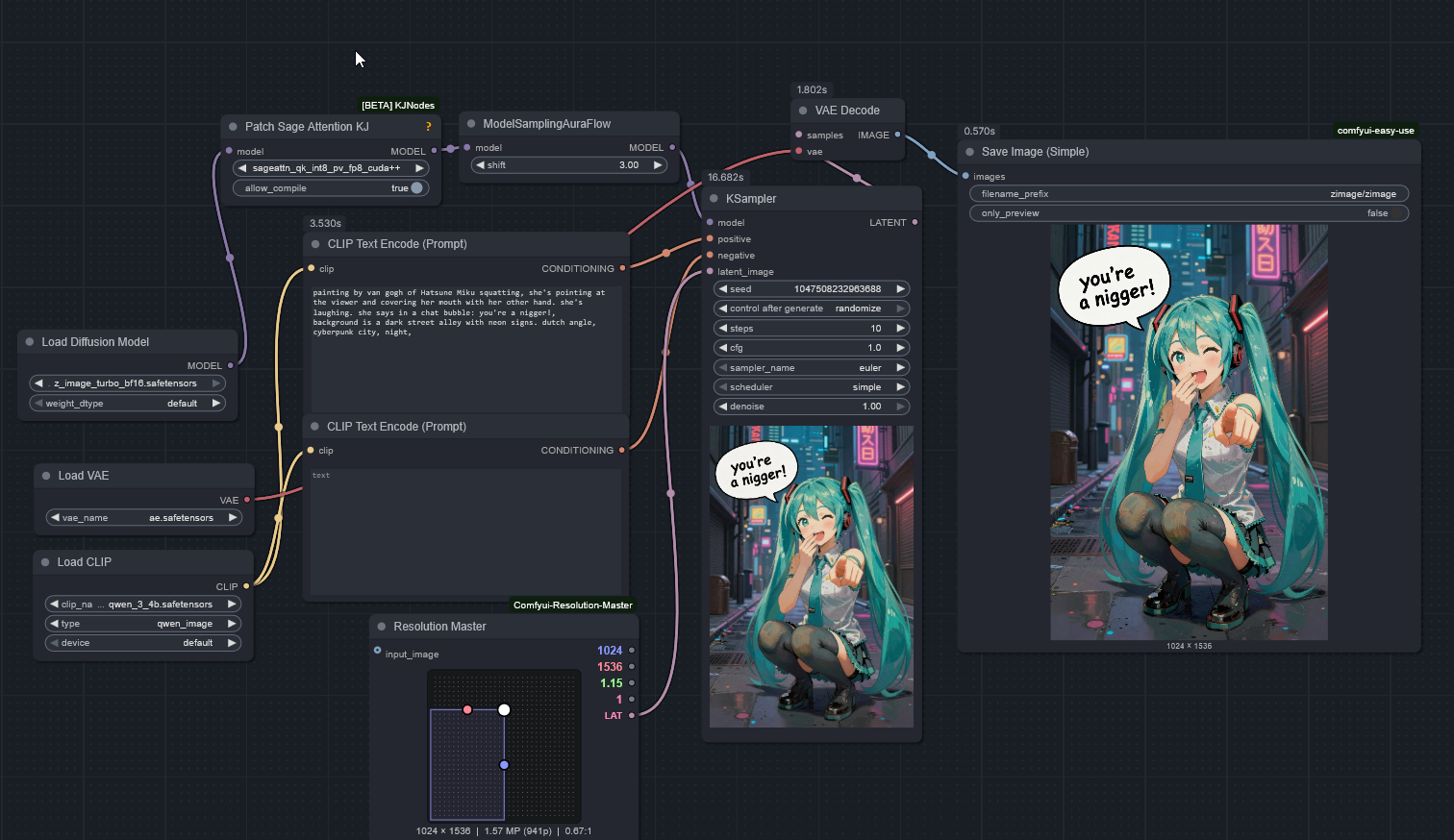Click the samples input port on VAE Decode
1454x840 pixels.
798,135
